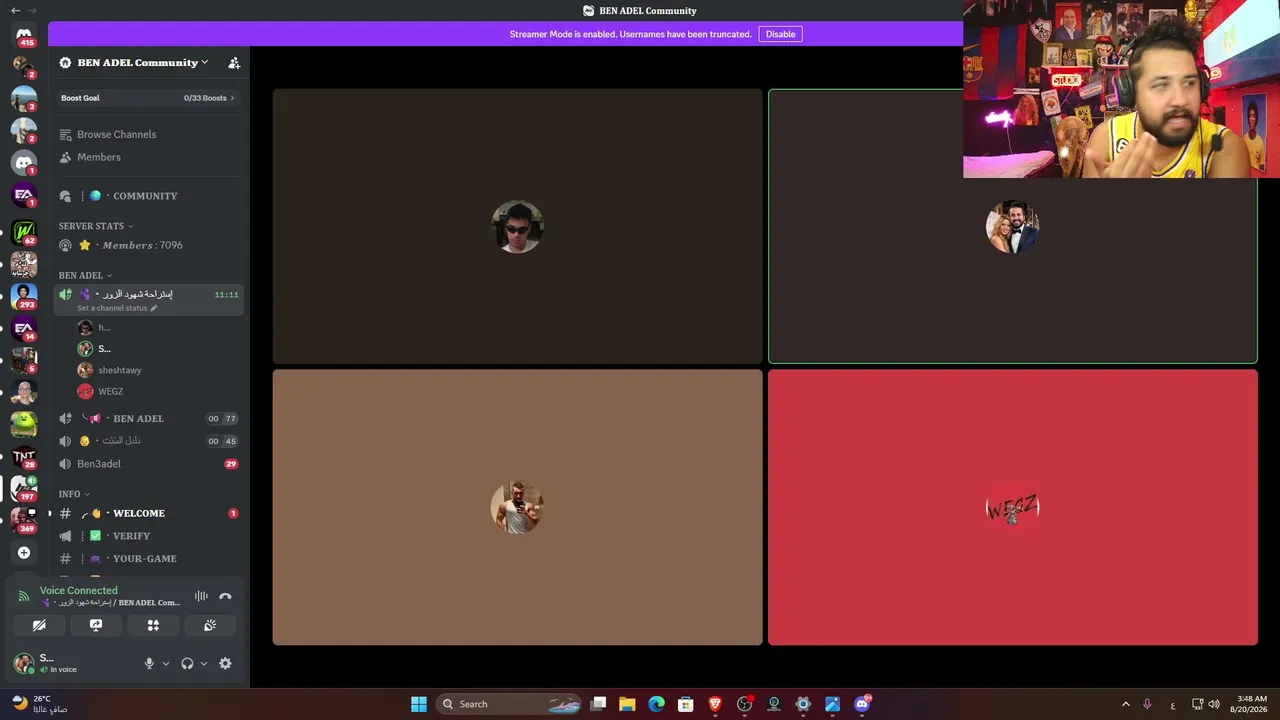This screenshot has width=1280, height=720.
Task: Open the voice connection signal details icon
Action: [x=24, y=596]
